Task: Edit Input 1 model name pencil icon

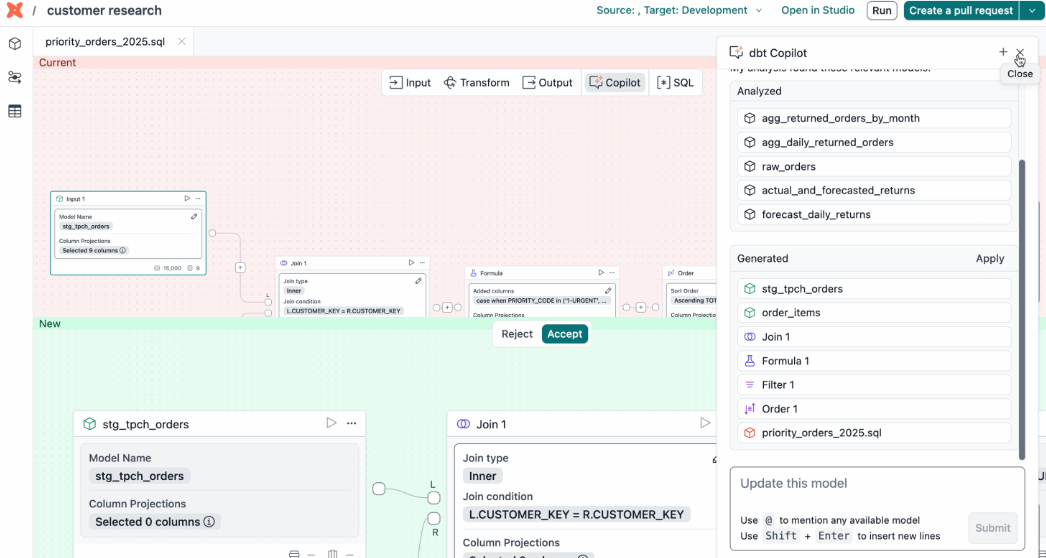Action: (x=194, y=216)
